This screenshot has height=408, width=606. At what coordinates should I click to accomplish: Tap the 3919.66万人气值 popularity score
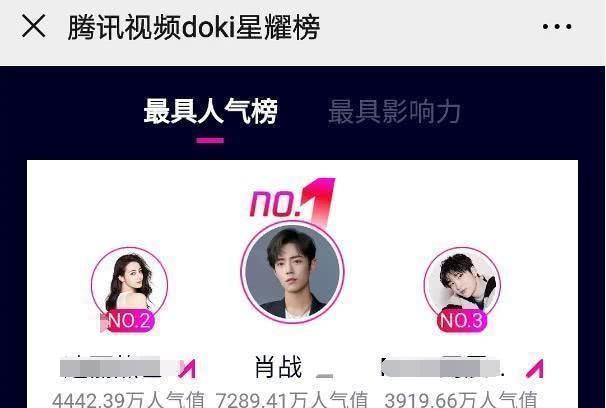pyautogui.click(x=461, y=400)
